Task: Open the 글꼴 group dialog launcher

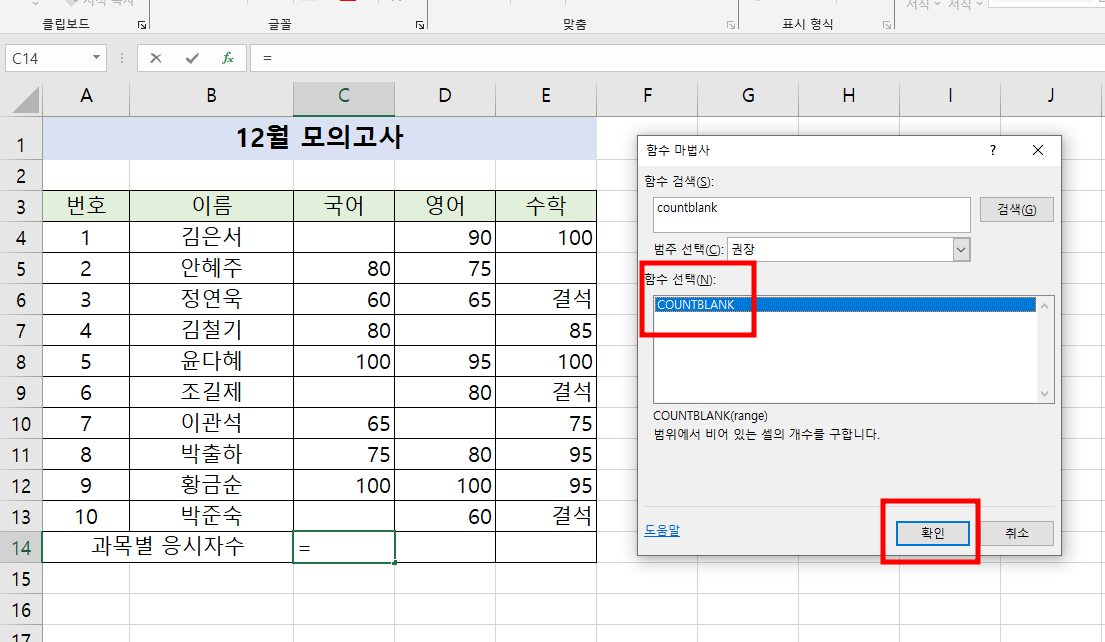Action: (x=420, y=25)
